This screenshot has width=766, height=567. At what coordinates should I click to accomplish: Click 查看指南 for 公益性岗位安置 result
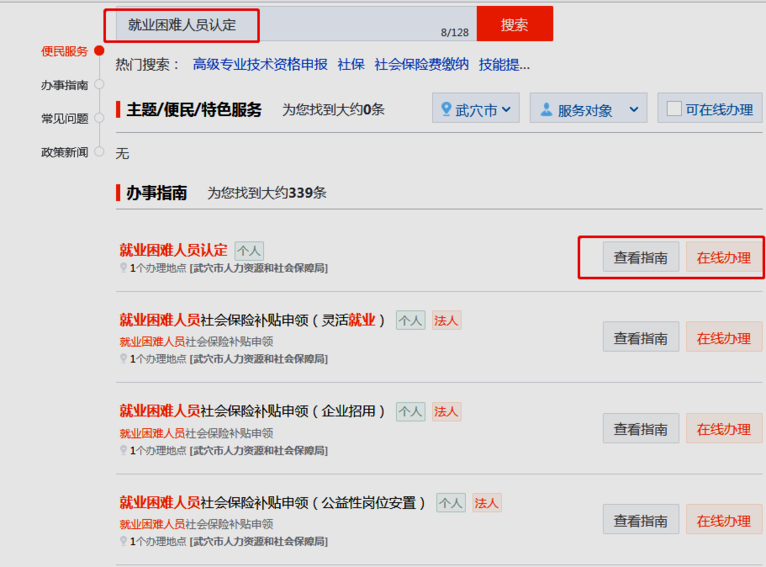coord(640,519)
